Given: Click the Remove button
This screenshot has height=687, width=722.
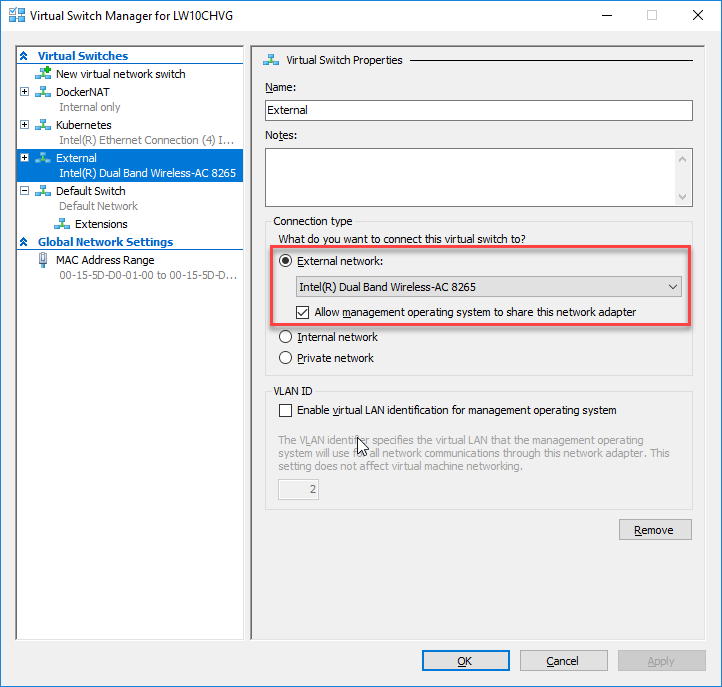Looking at the screenshot, I should tap(655, 530).
